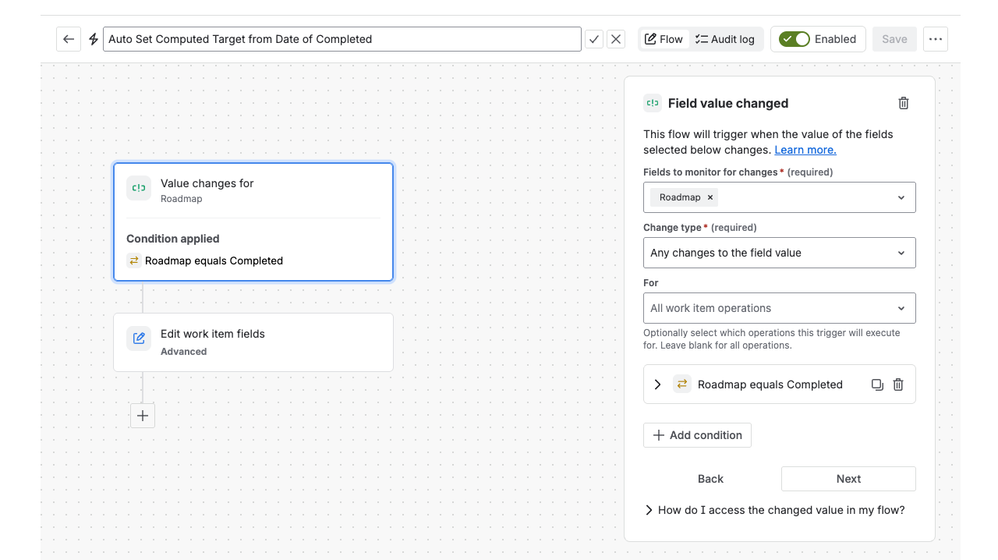Image resolution: width=998 pixels, height=560 pixels.
Task: Go back using the left arrow icon
Action: coord(68,39)
